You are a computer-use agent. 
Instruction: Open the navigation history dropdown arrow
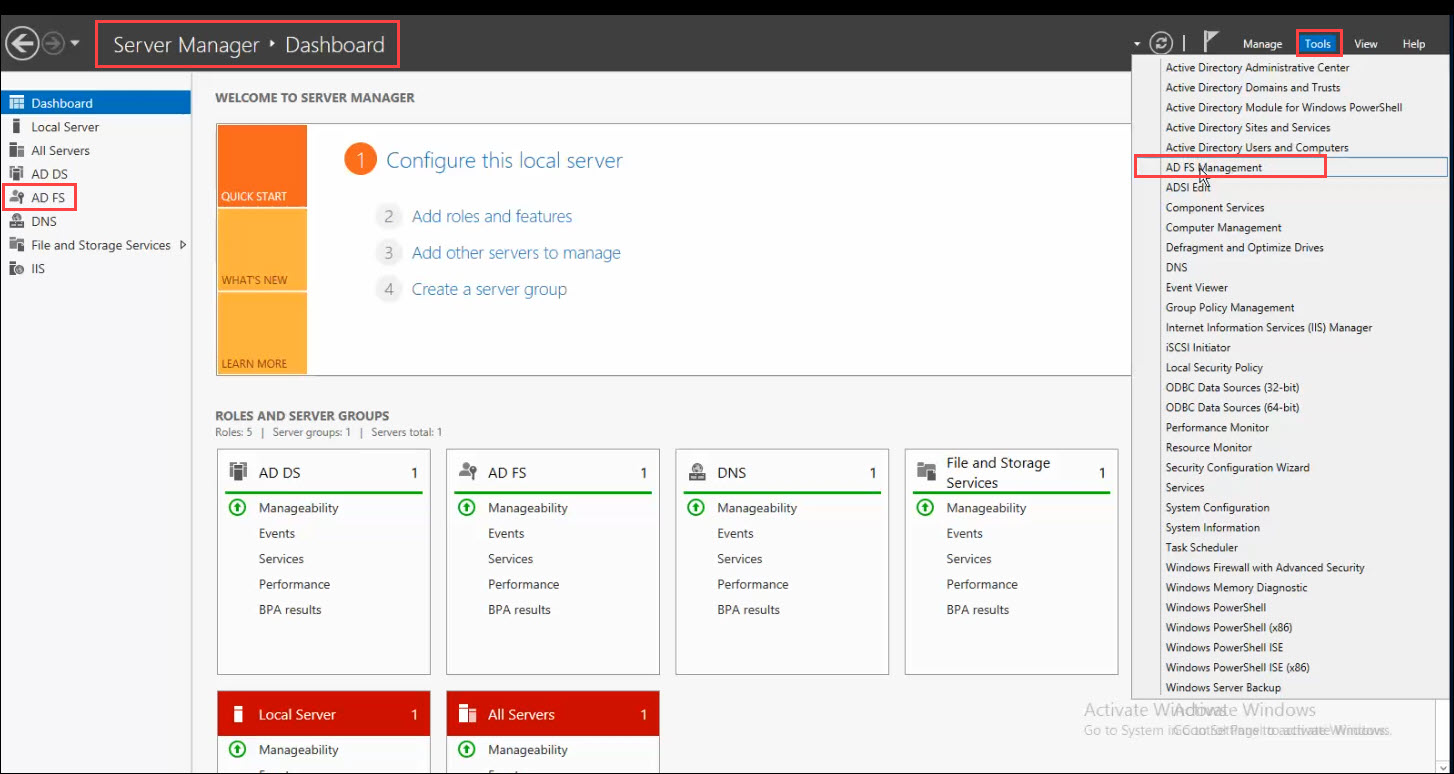(76, 44)
